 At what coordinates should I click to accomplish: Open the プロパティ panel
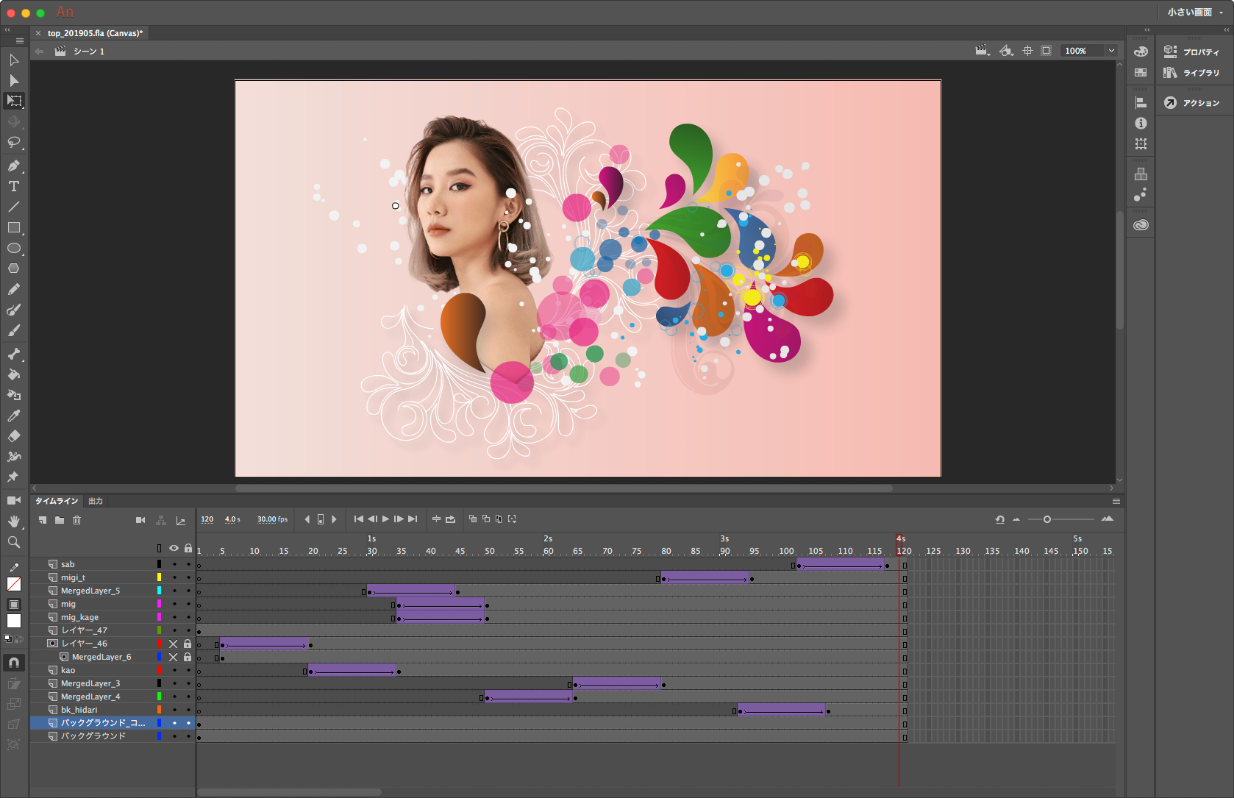[1192, 52]
